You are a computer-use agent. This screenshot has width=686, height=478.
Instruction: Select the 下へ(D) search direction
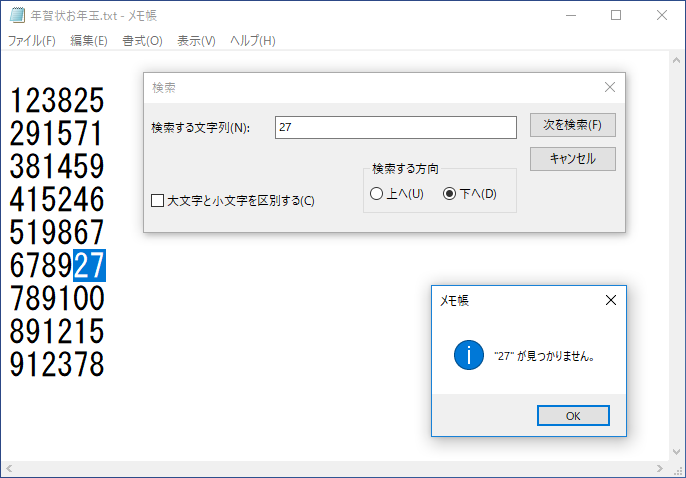click(x=449, y=194)
